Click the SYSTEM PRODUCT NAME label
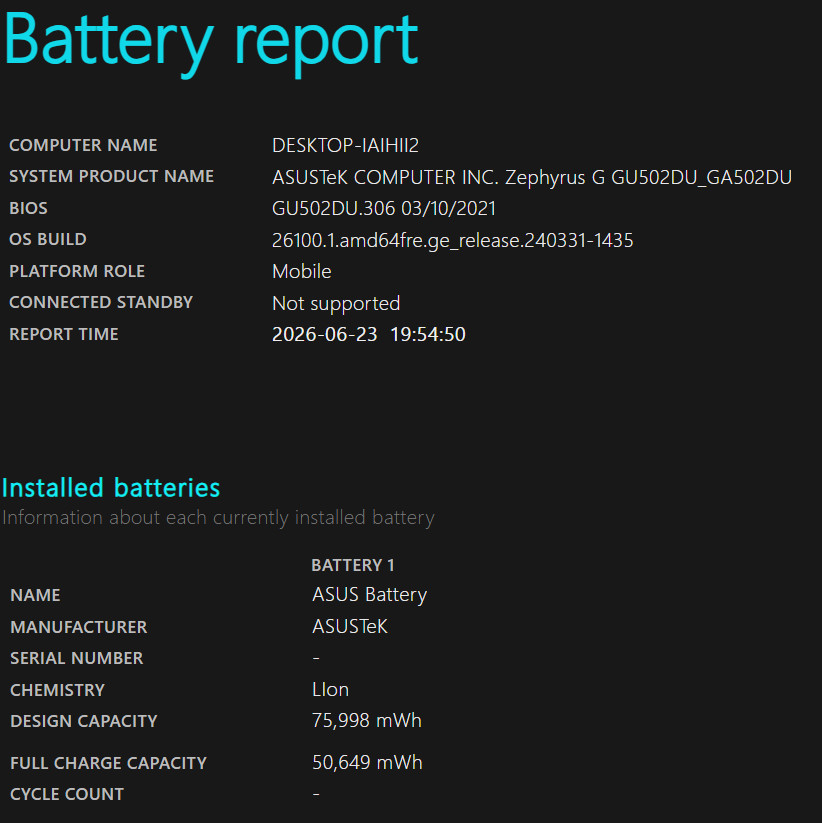 tap(111, 176)
